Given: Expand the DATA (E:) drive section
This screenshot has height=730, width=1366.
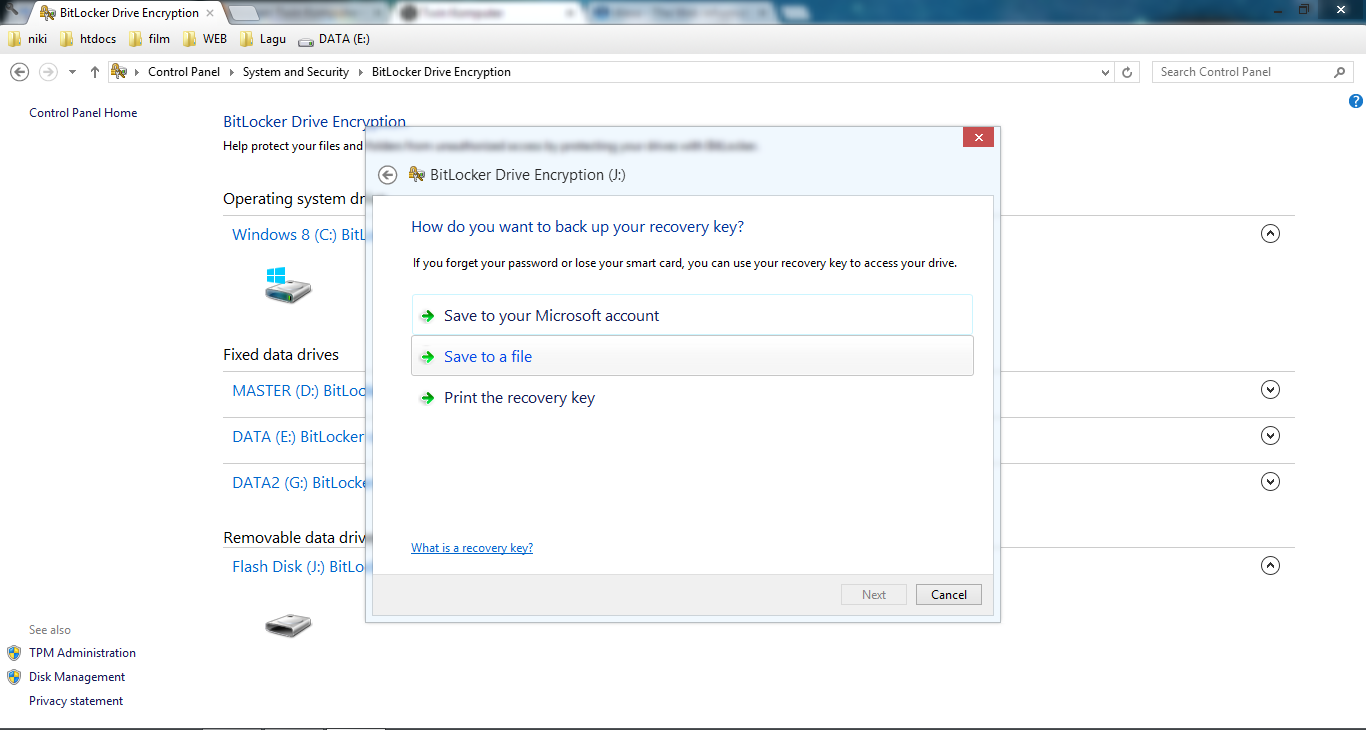Looking at the screenshot, I should click(1270, 436).
